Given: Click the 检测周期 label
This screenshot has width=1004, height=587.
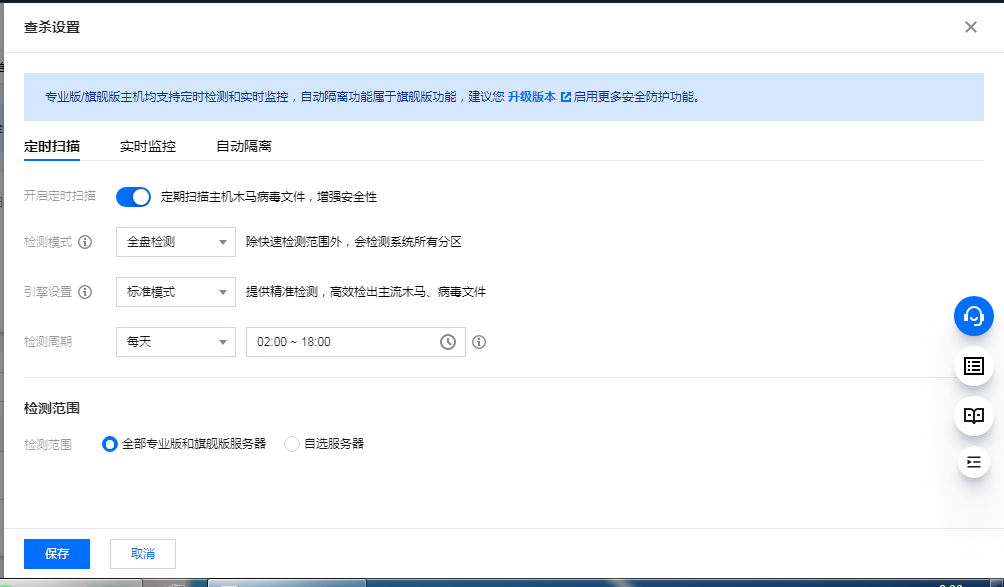Looking at the screenshot, I should tap(48, 342).
